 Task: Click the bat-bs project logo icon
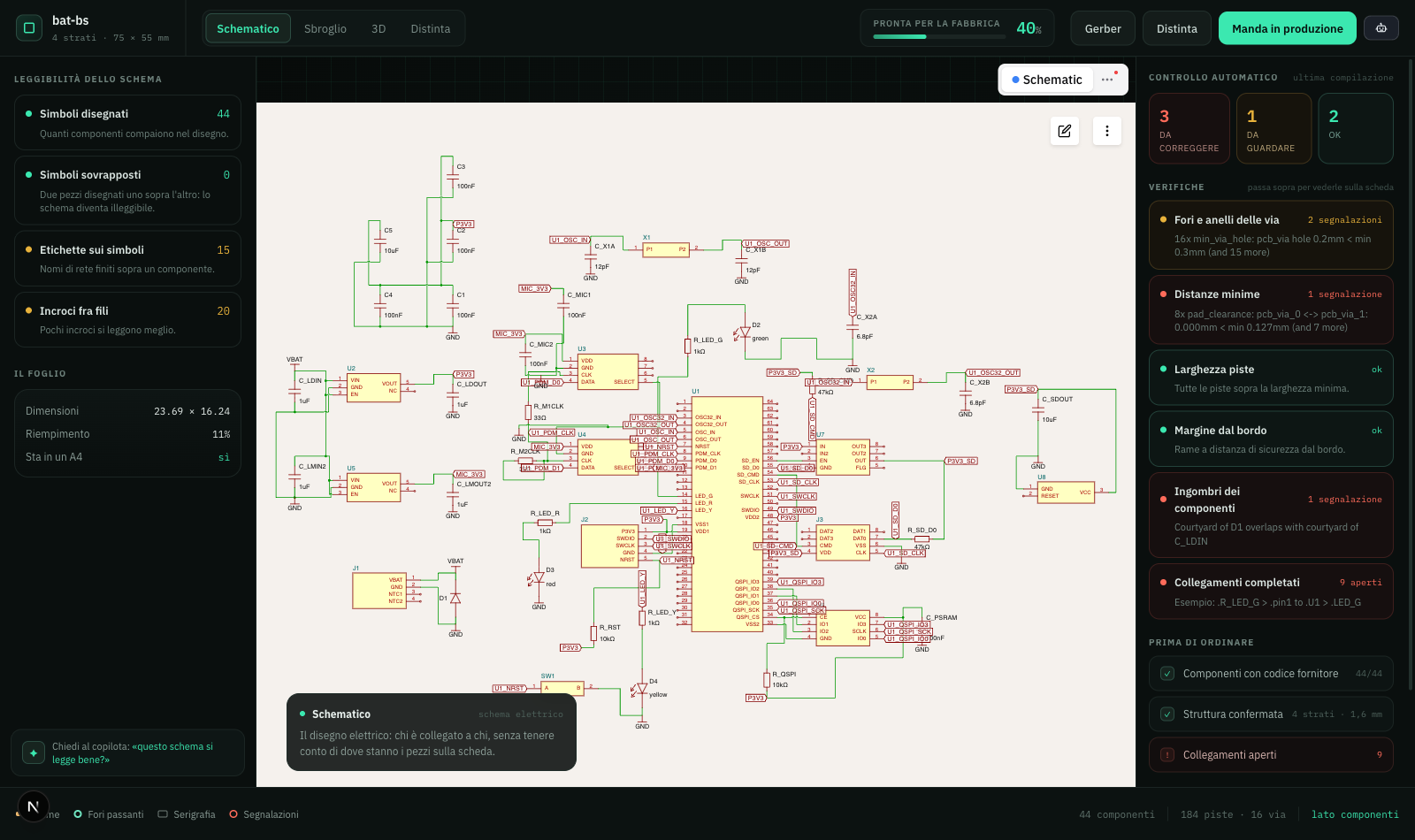point(29,28)
